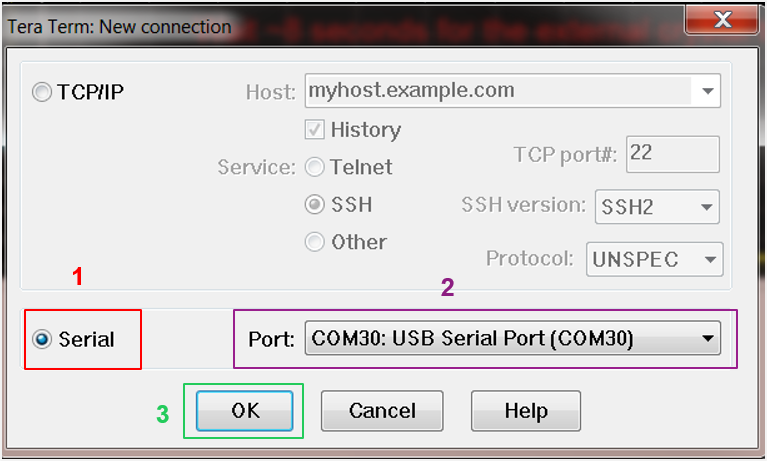Confirm with the OK button
The width and height of the screenshot is (767, 461).
pyautogui.click(x=245, y=411)
